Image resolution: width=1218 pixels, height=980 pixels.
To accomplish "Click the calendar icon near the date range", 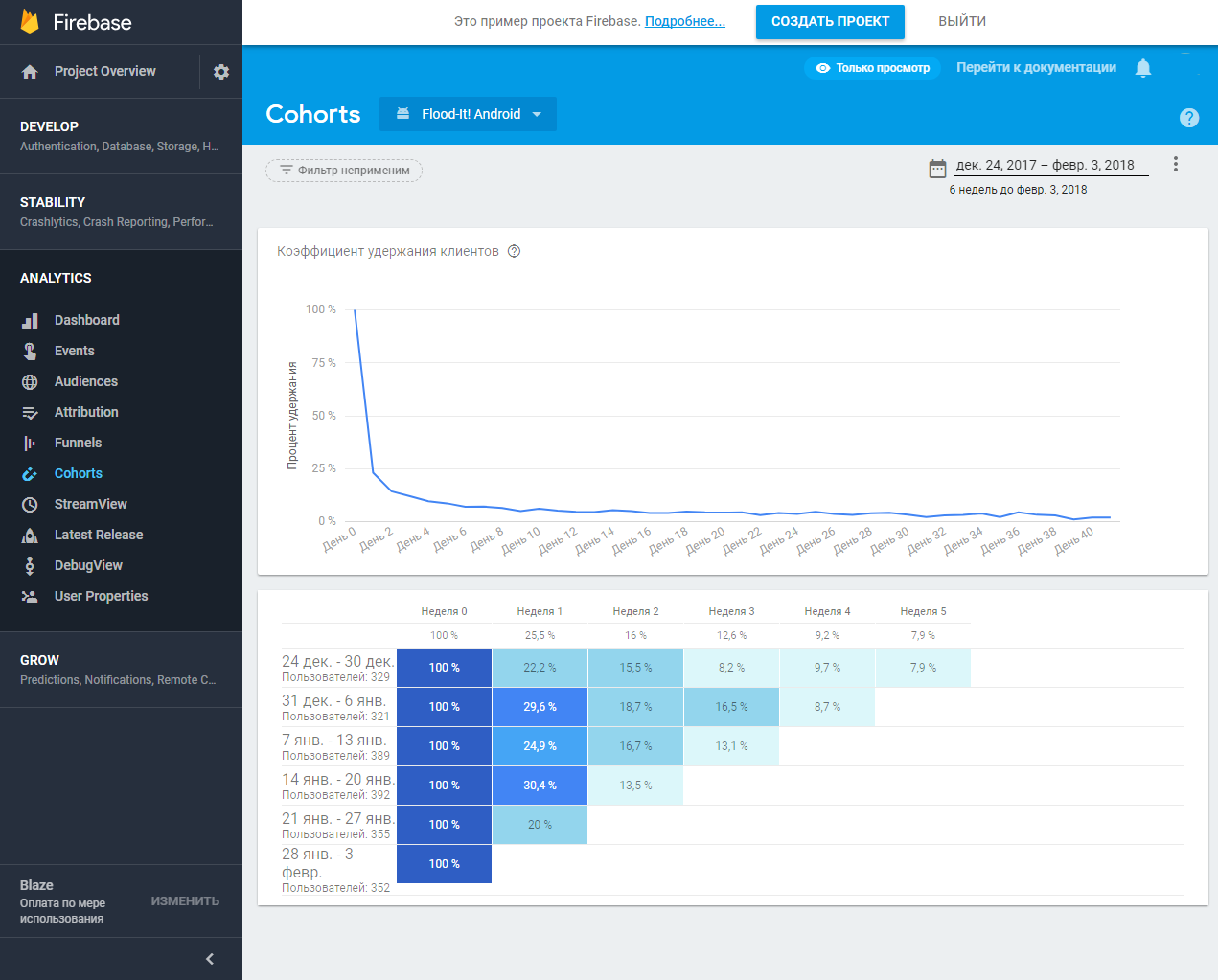I will pos(937,167).
